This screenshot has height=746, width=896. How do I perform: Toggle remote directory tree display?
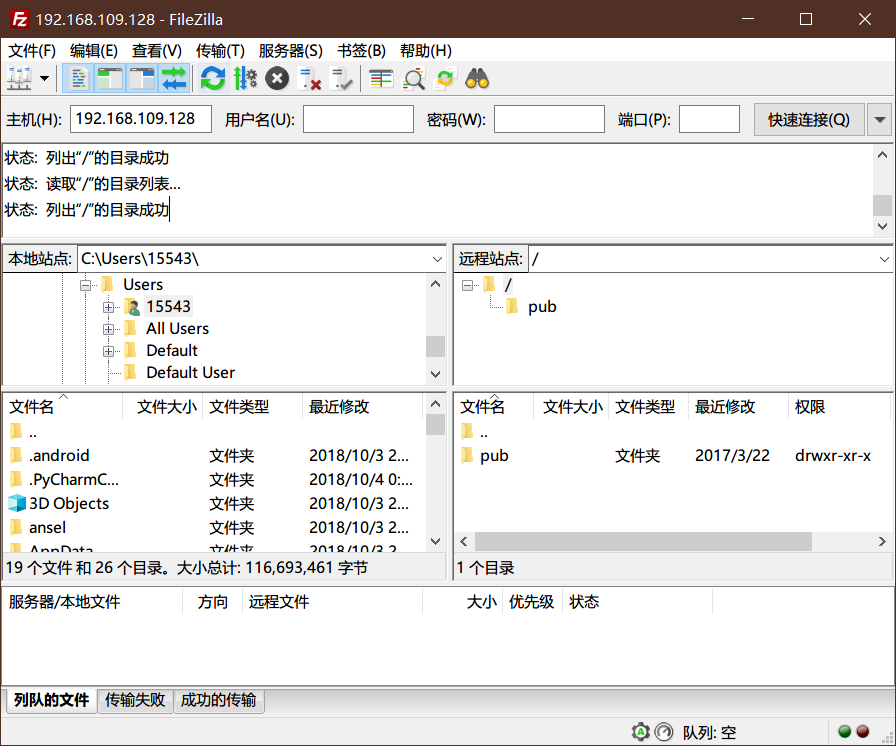(142, 79)
